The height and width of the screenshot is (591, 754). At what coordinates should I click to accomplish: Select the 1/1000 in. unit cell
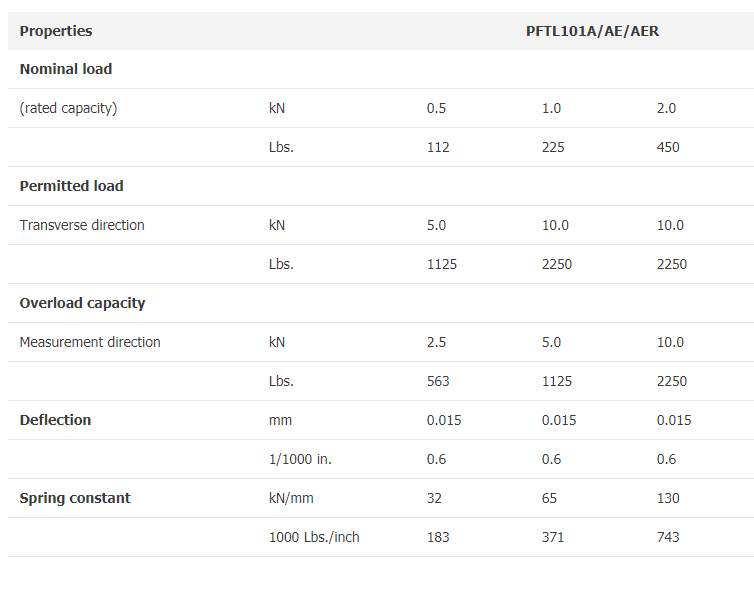[300, 459]
